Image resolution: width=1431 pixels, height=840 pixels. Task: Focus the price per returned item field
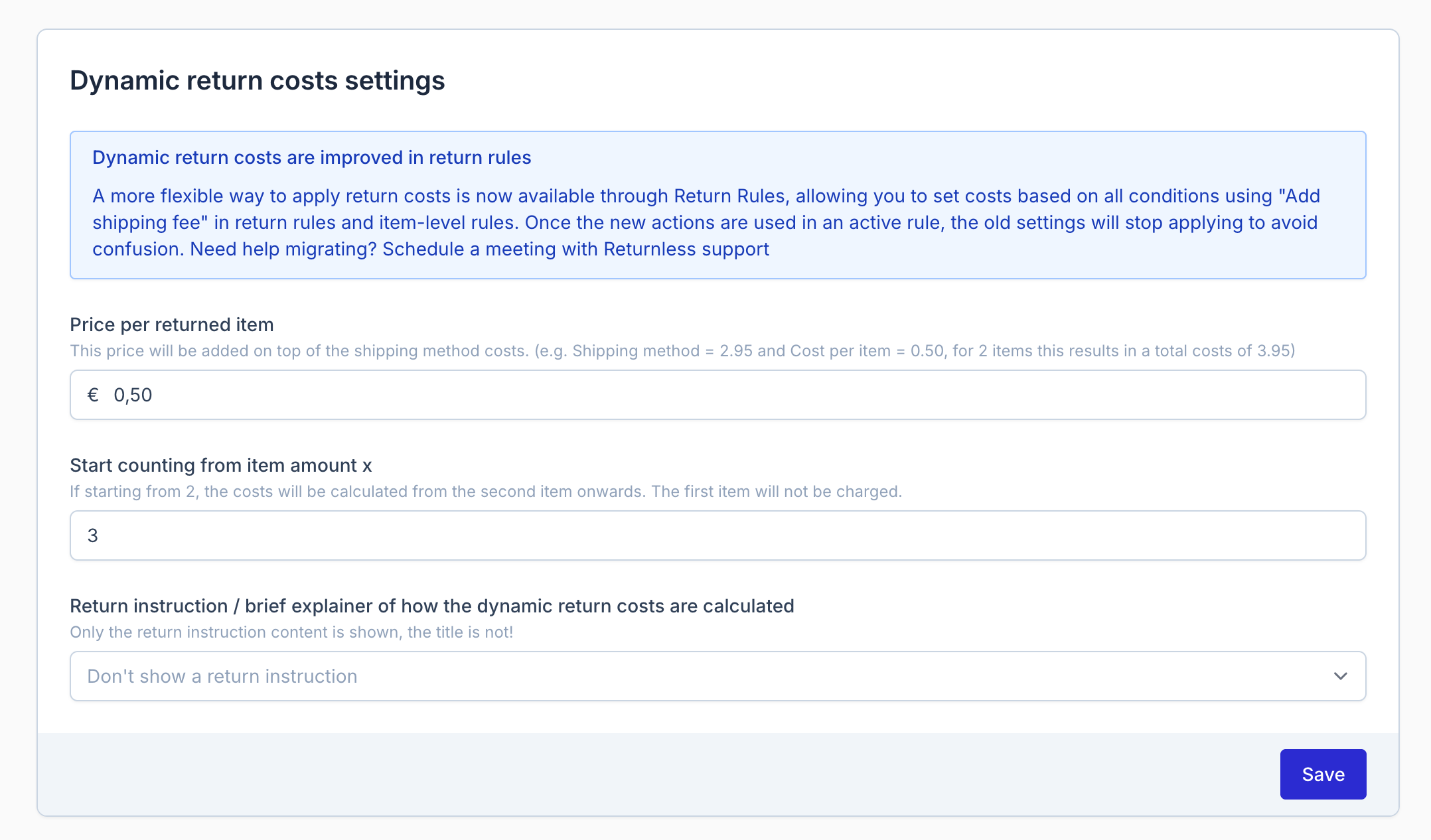pyautogui.click(x=730, y=395)
